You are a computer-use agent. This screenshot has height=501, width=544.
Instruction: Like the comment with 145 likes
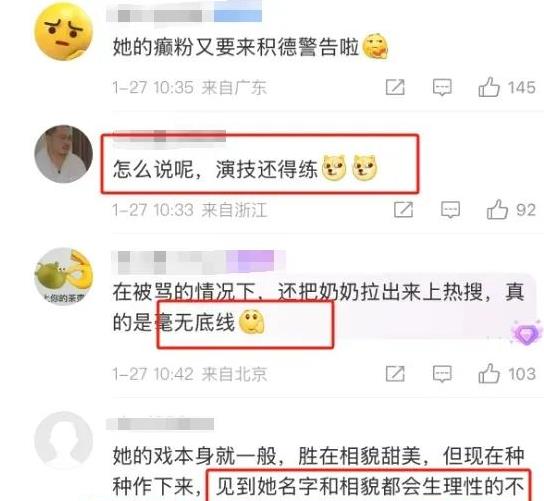(507, 87)
